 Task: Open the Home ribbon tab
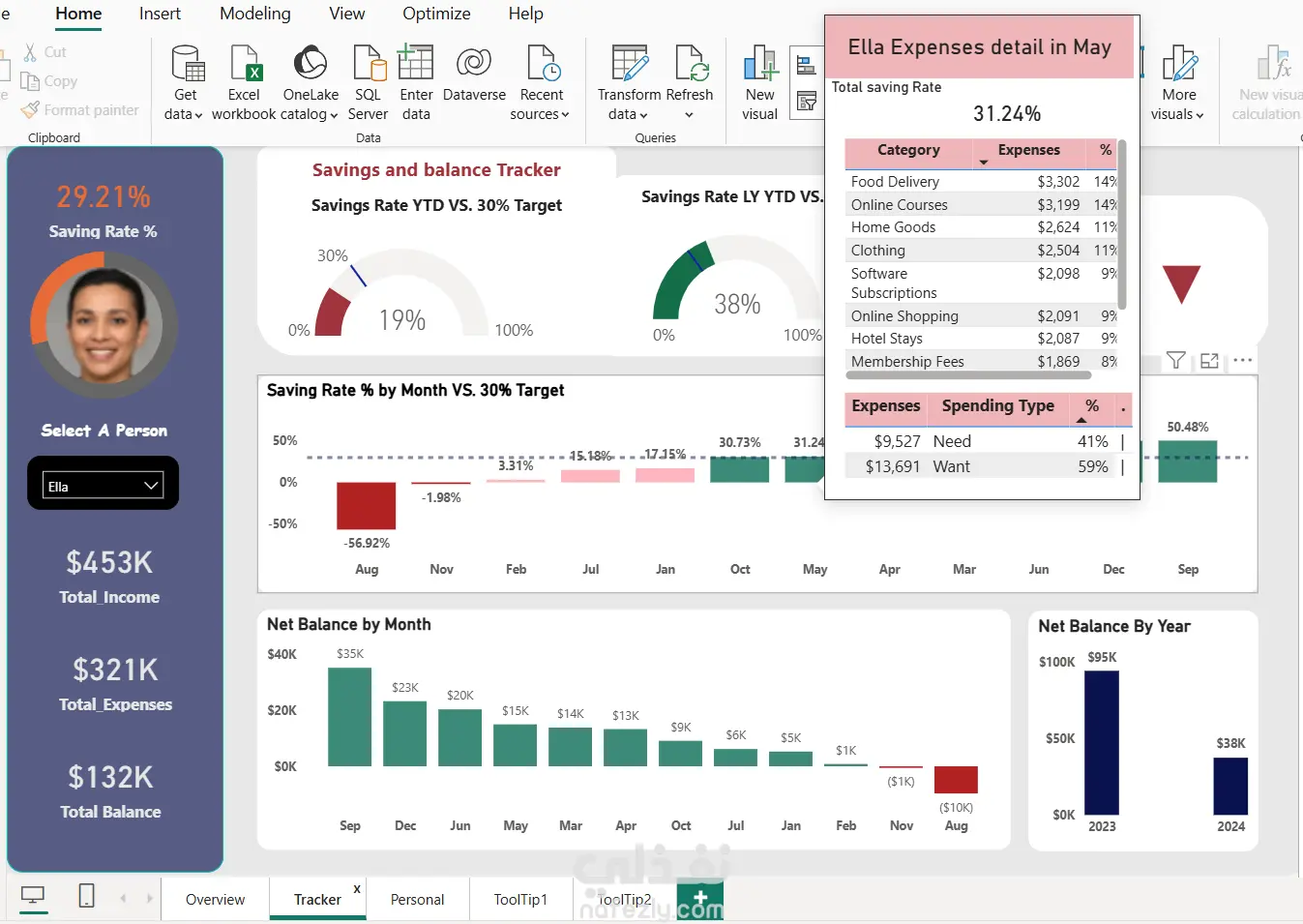[x=78, y=14]
